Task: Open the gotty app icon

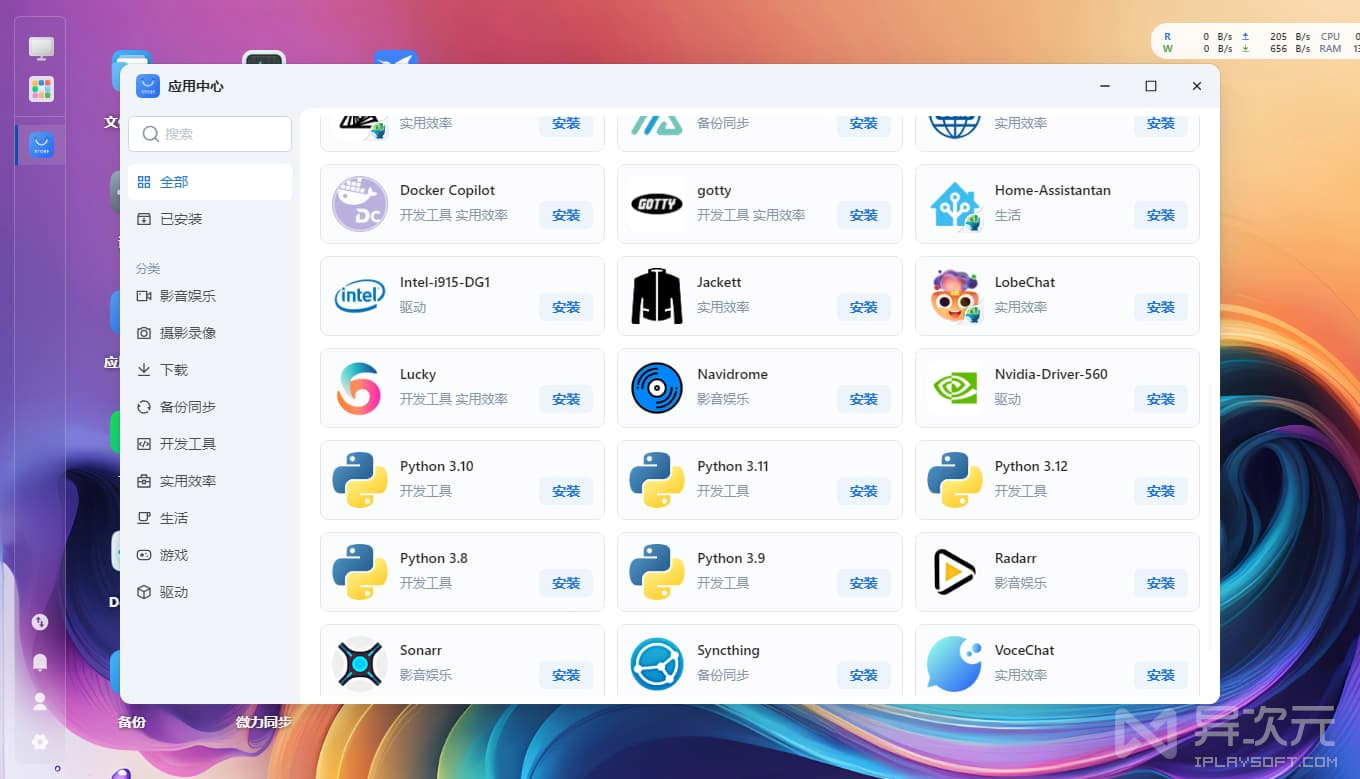Action: (x=657, y=204)
